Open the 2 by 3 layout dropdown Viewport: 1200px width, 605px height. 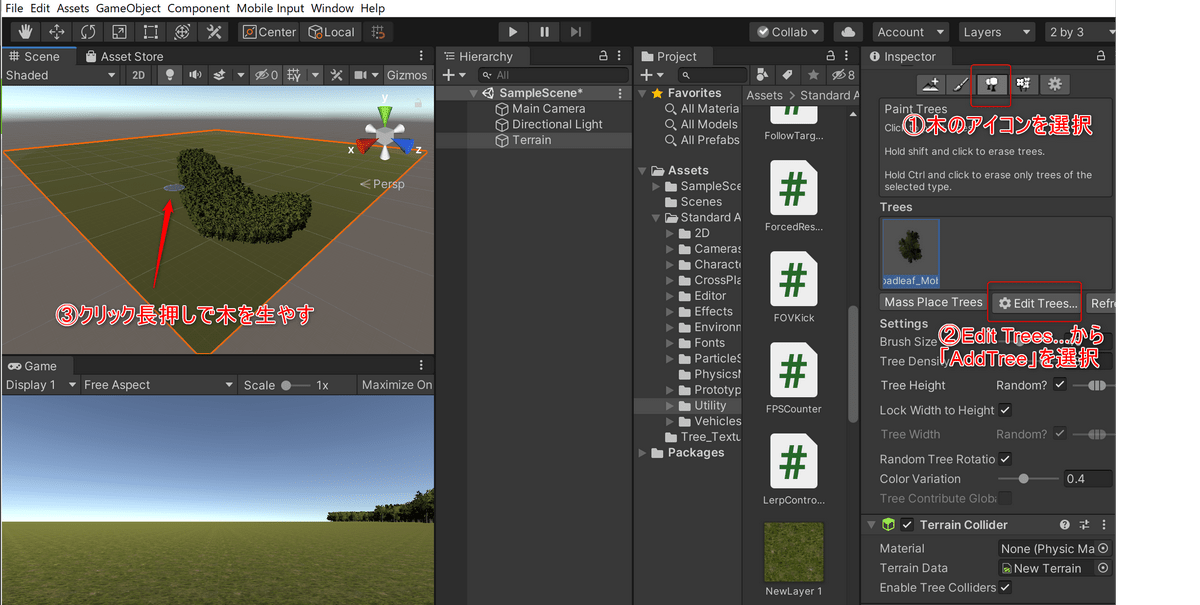[x=1080, y=32]
